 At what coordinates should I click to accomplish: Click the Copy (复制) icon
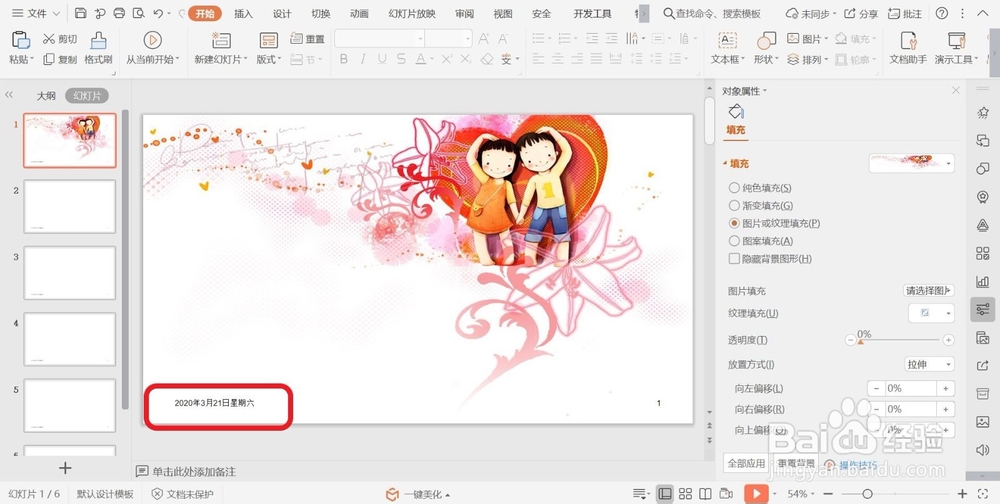[48, 59]
